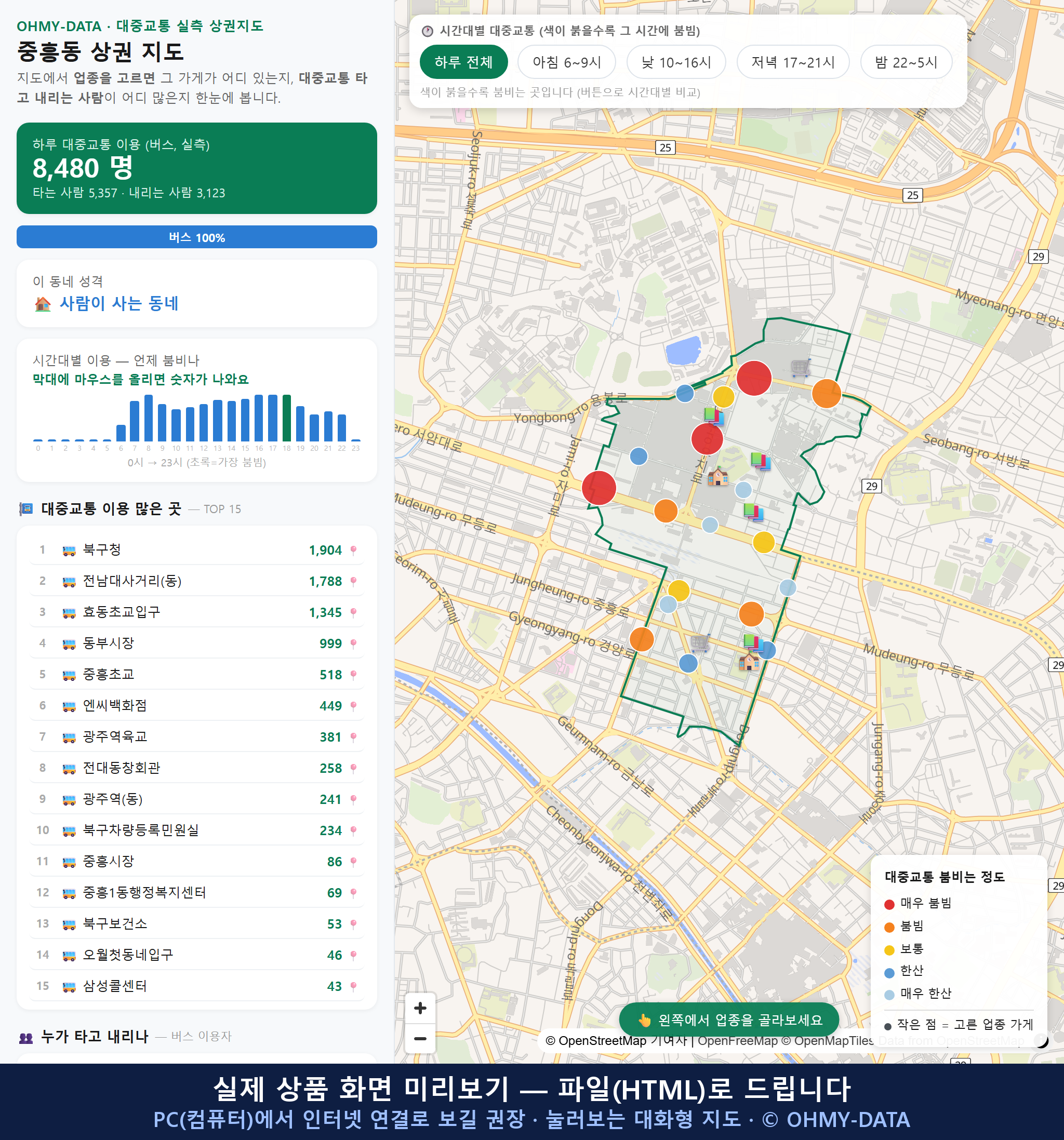The image size is (1064, 1140).
Task: Click the blue marker next to Yongbong-ro label
Action: (685, 393)
